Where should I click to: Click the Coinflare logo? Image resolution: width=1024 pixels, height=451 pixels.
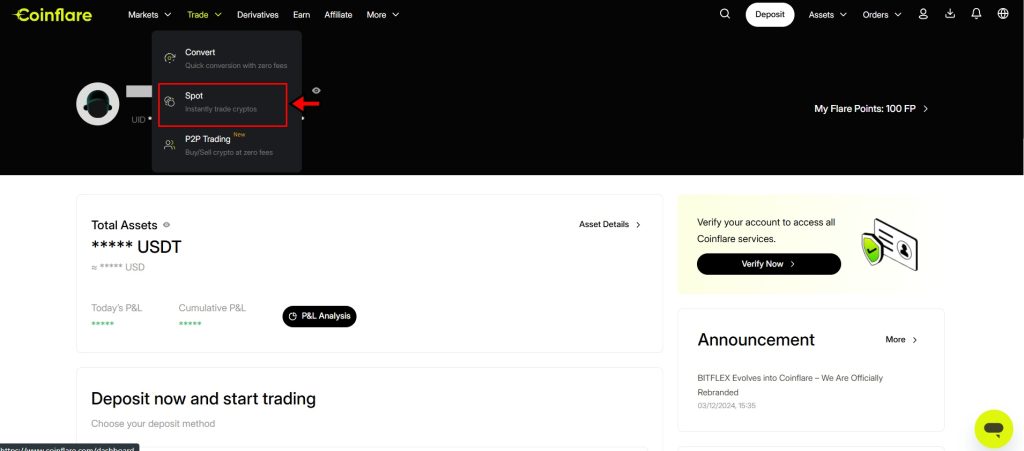(x=52, y=14)
